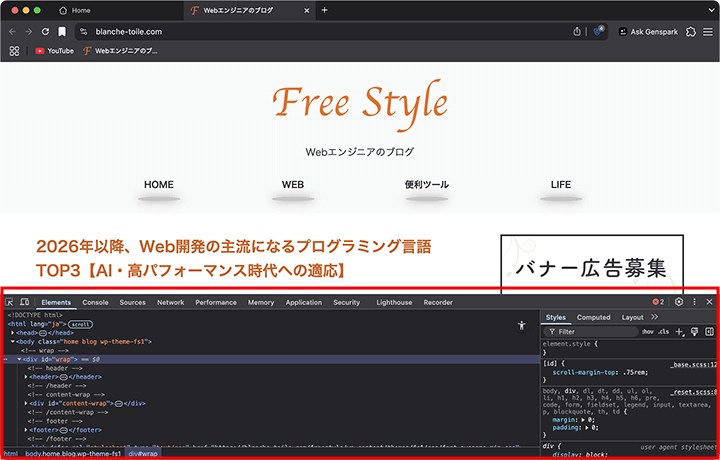Toggle the :hov element state panel

click(x=647, y=332)
